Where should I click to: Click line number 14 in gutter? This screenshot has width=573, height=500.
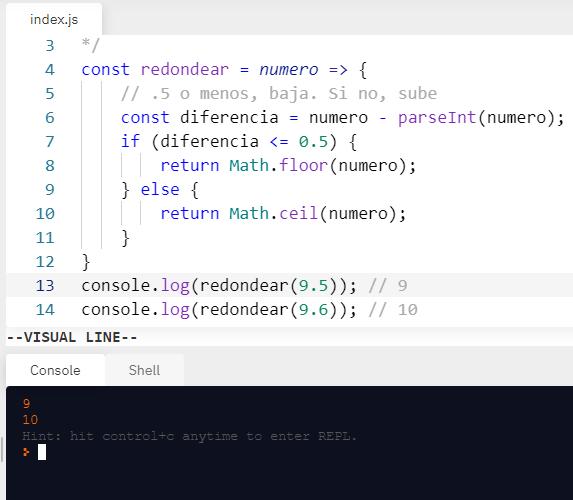point(45,310)
